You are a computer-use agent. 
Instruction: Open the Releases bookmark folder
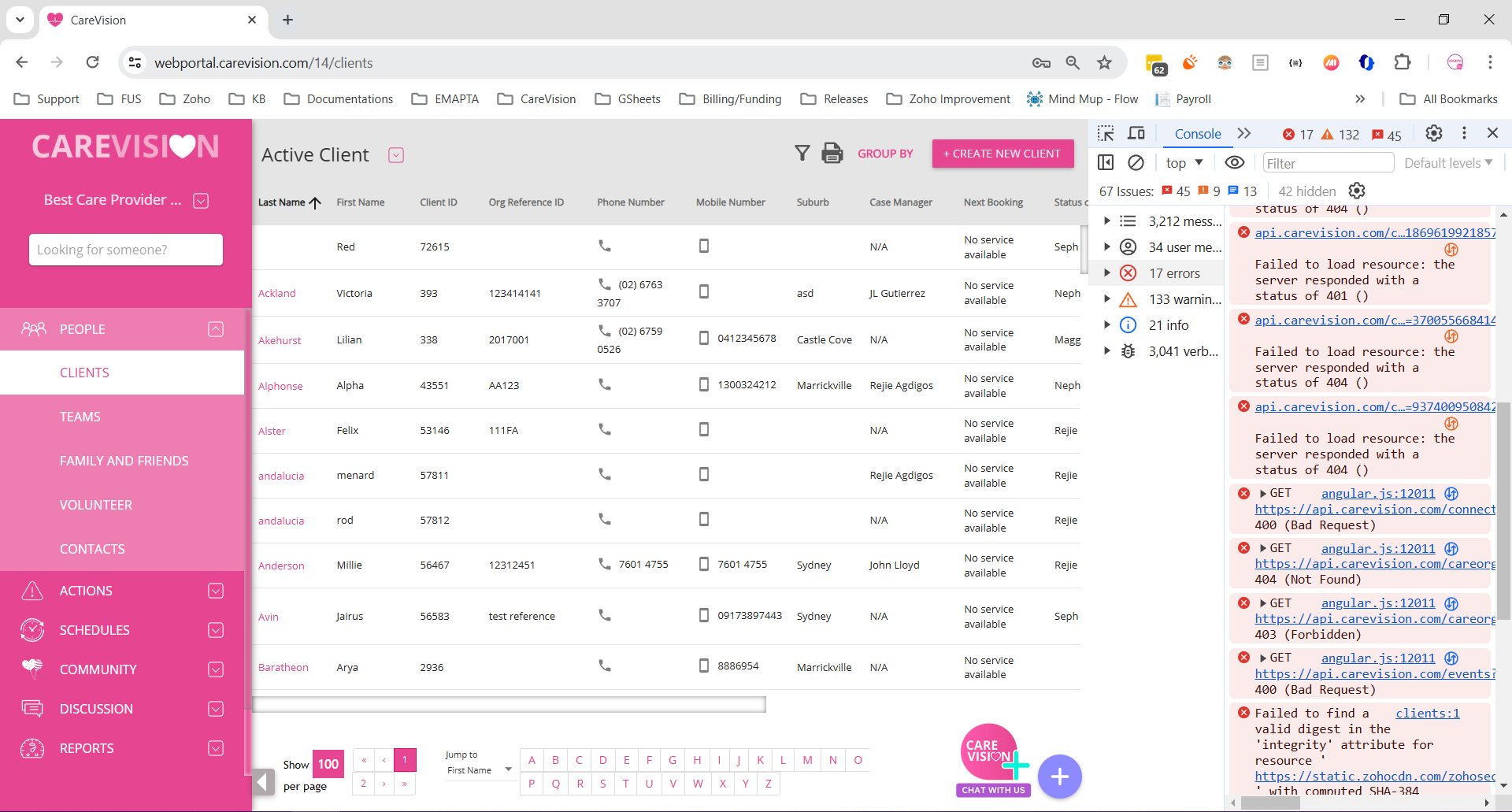pyautogui.click(x=834, y=98)
